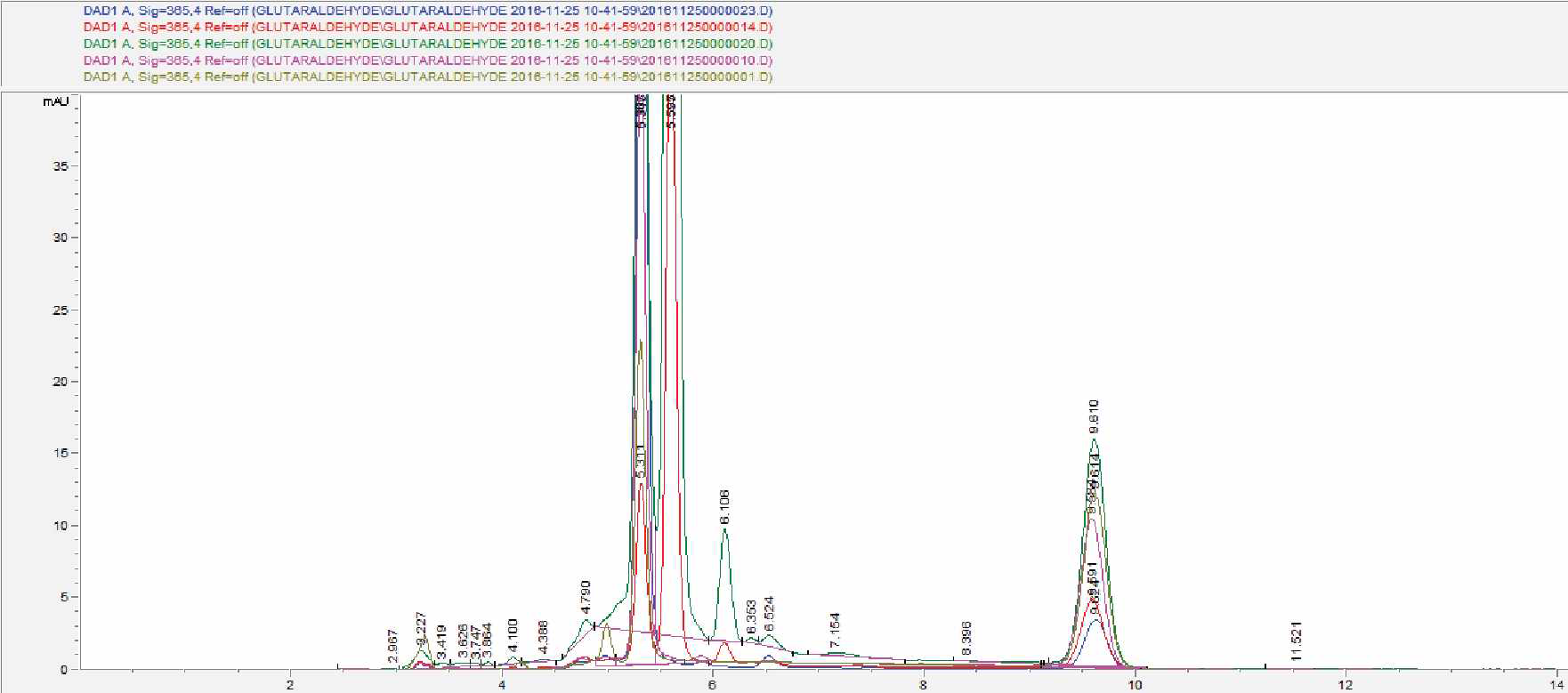Click the 35 tick on y-axis
The width and height of the screenshot is (1568, 693).
point(61,166)
